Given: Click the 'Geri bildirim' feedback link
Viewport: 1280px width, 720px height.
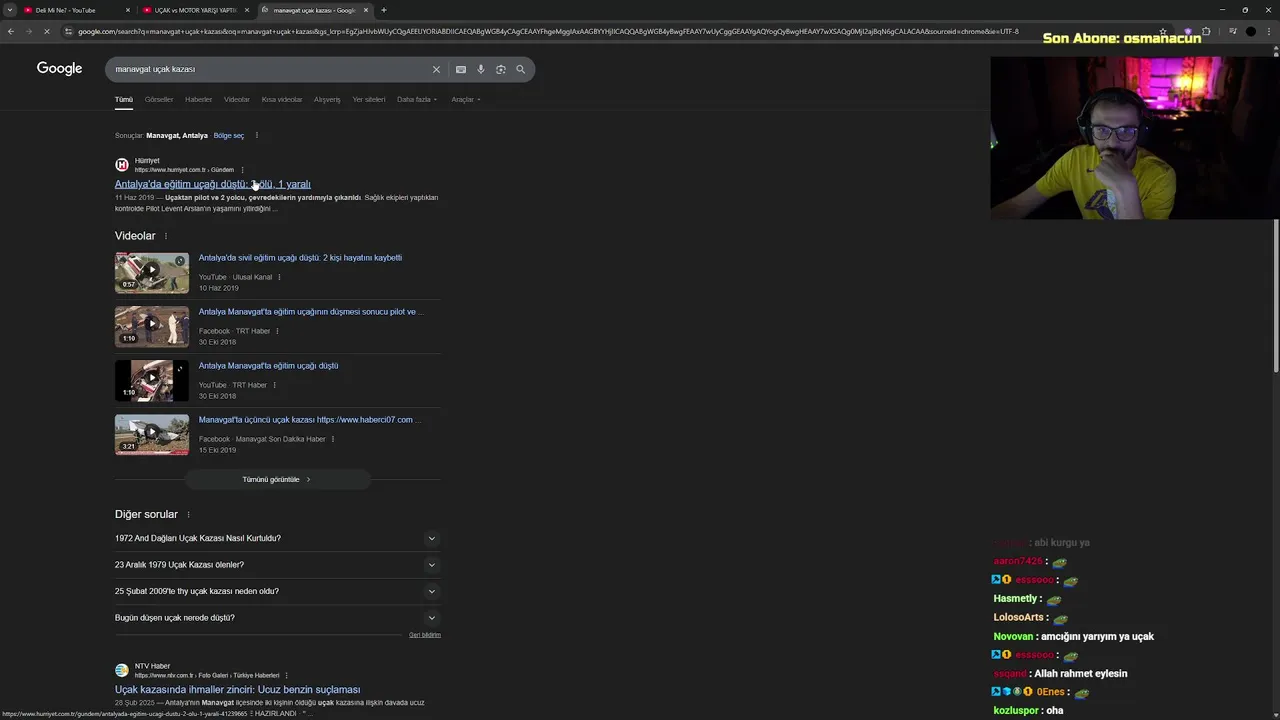Looking at the screenshot, I should tap(425, 635).
